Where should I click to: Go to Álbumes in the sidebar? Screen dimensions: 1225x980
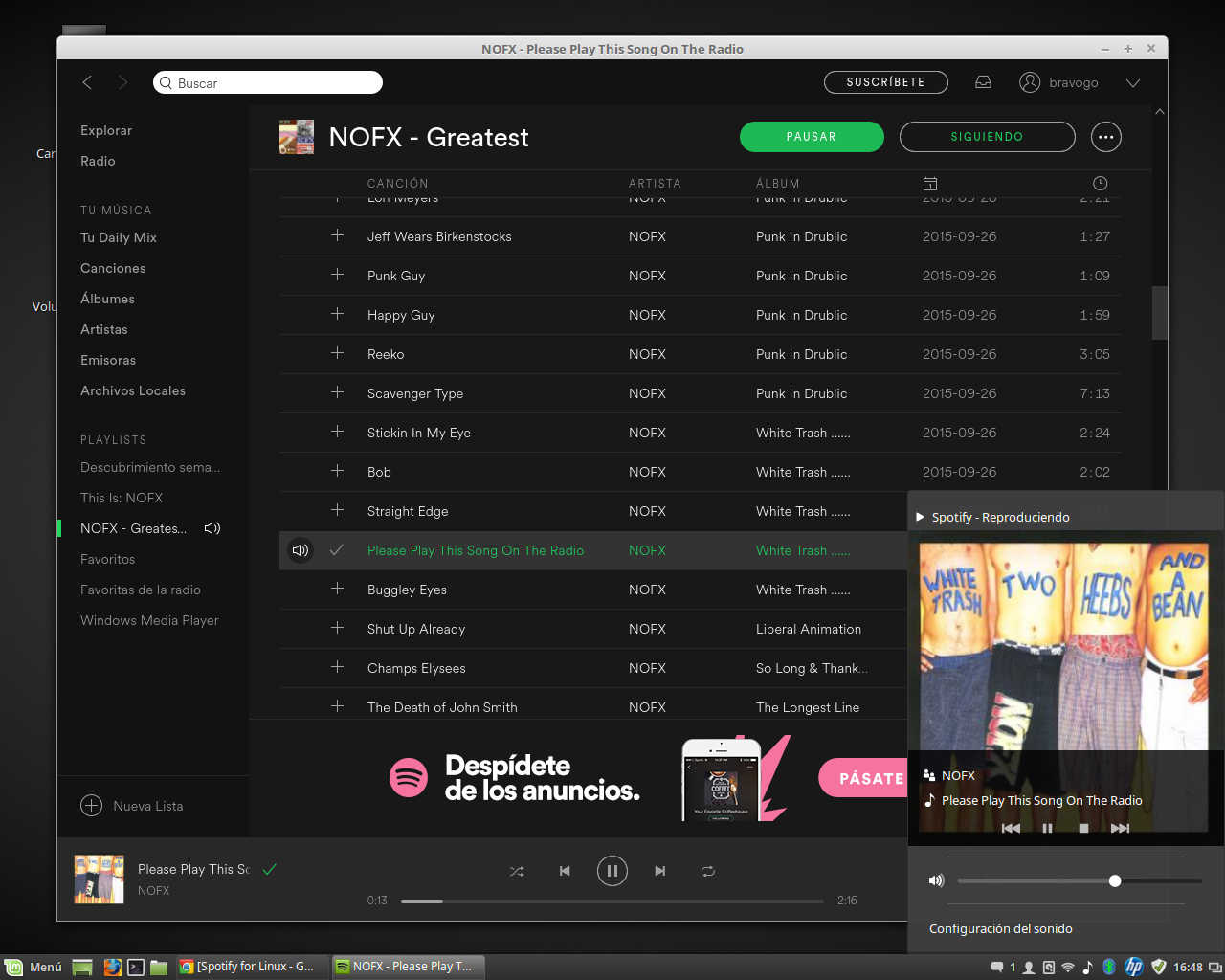click(107, 299)
